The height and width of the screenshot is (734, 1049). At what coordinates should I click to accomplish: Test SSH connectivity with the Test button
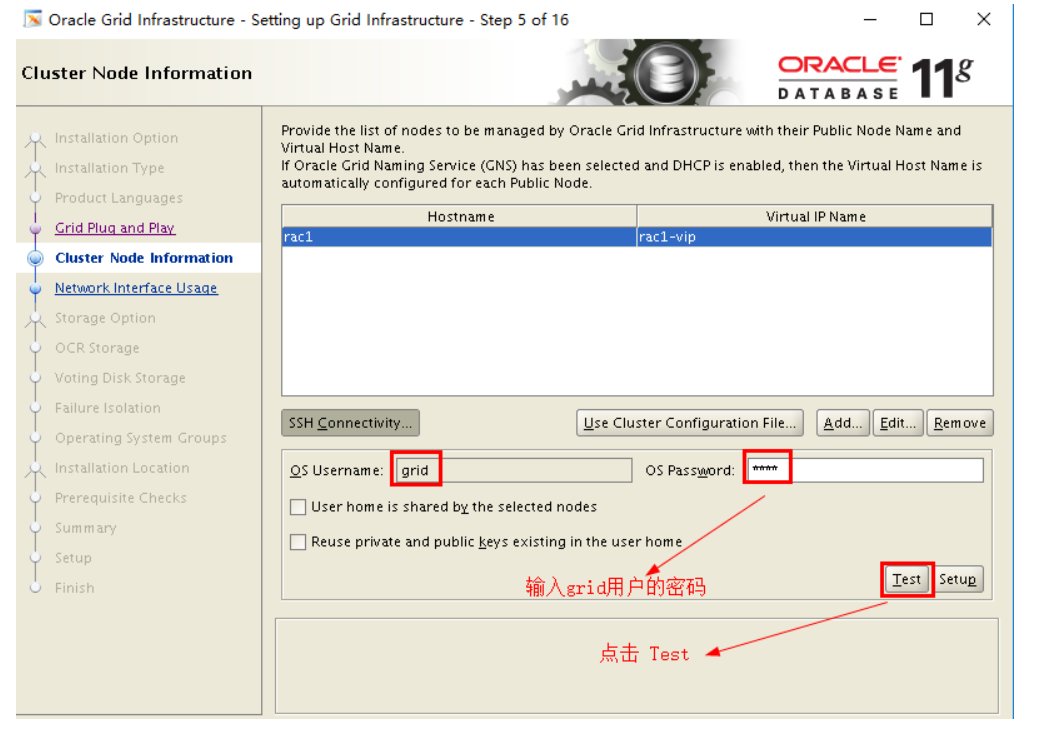tap(907, 579)
